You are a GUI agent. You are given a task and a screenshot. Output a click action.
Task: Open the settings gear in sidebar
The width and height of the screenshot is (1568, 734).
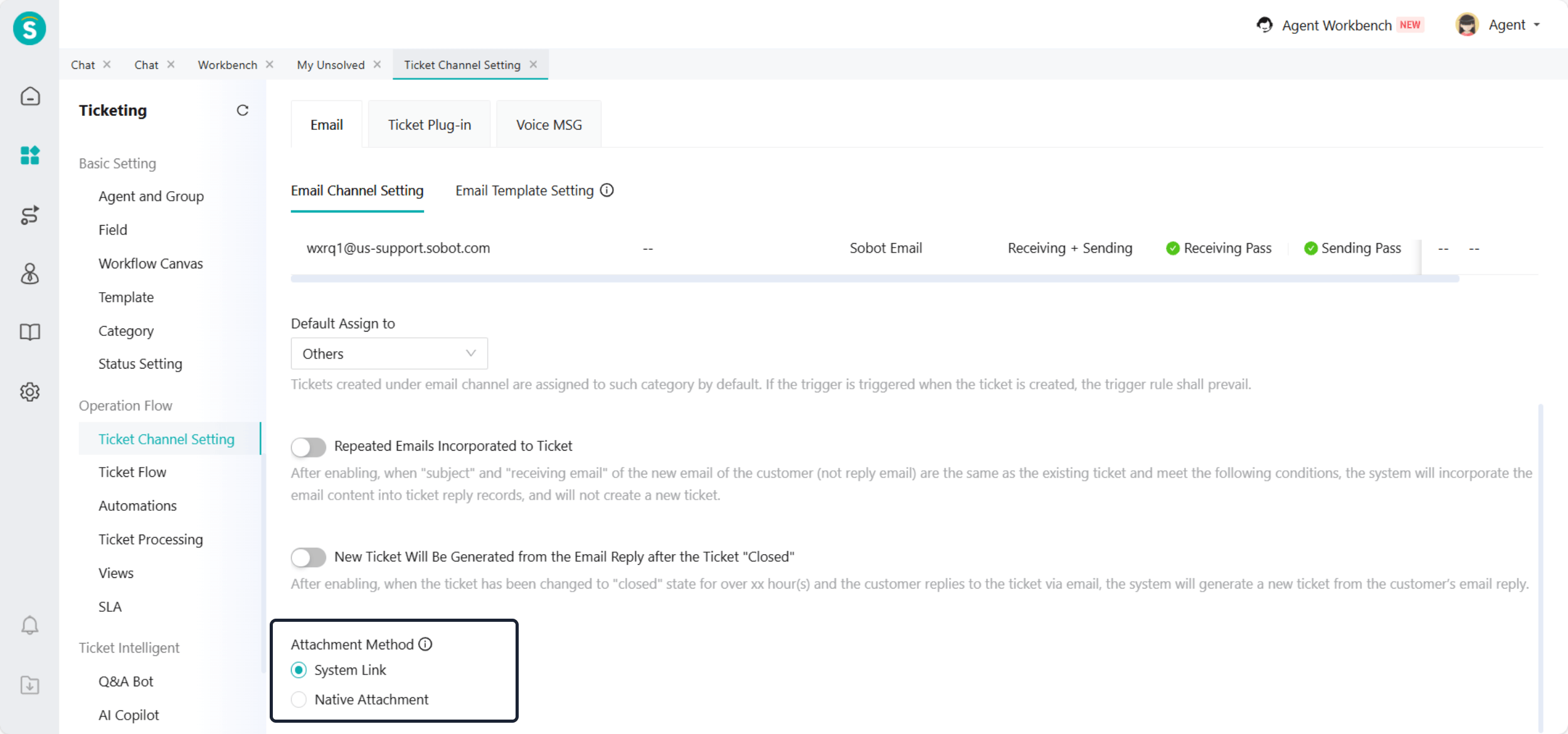29,392
